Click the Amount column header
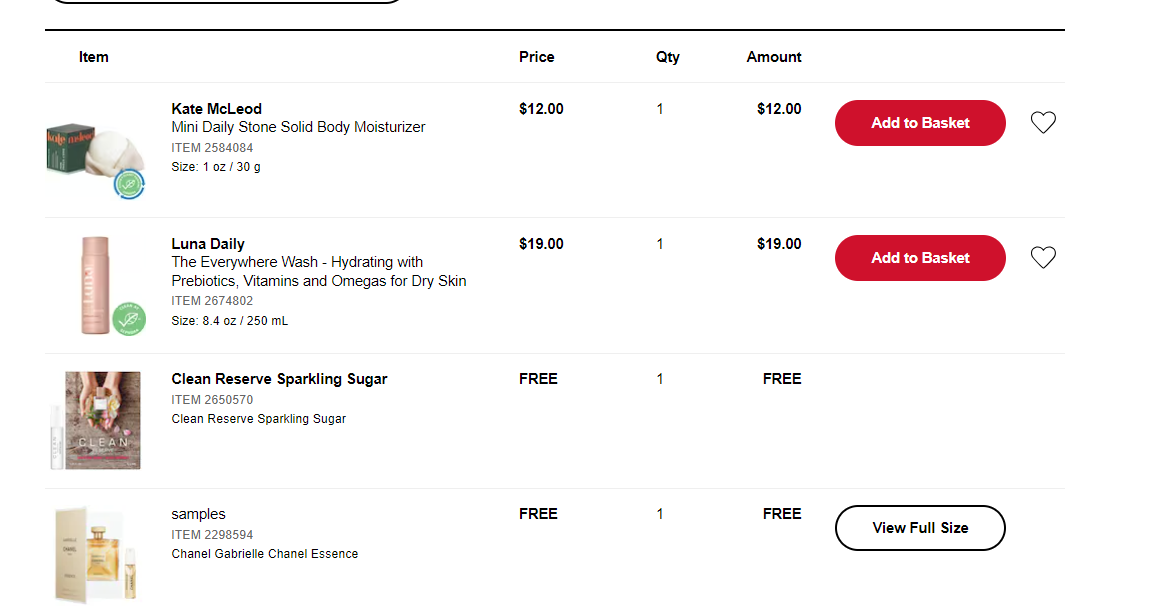 click(773, 57)
